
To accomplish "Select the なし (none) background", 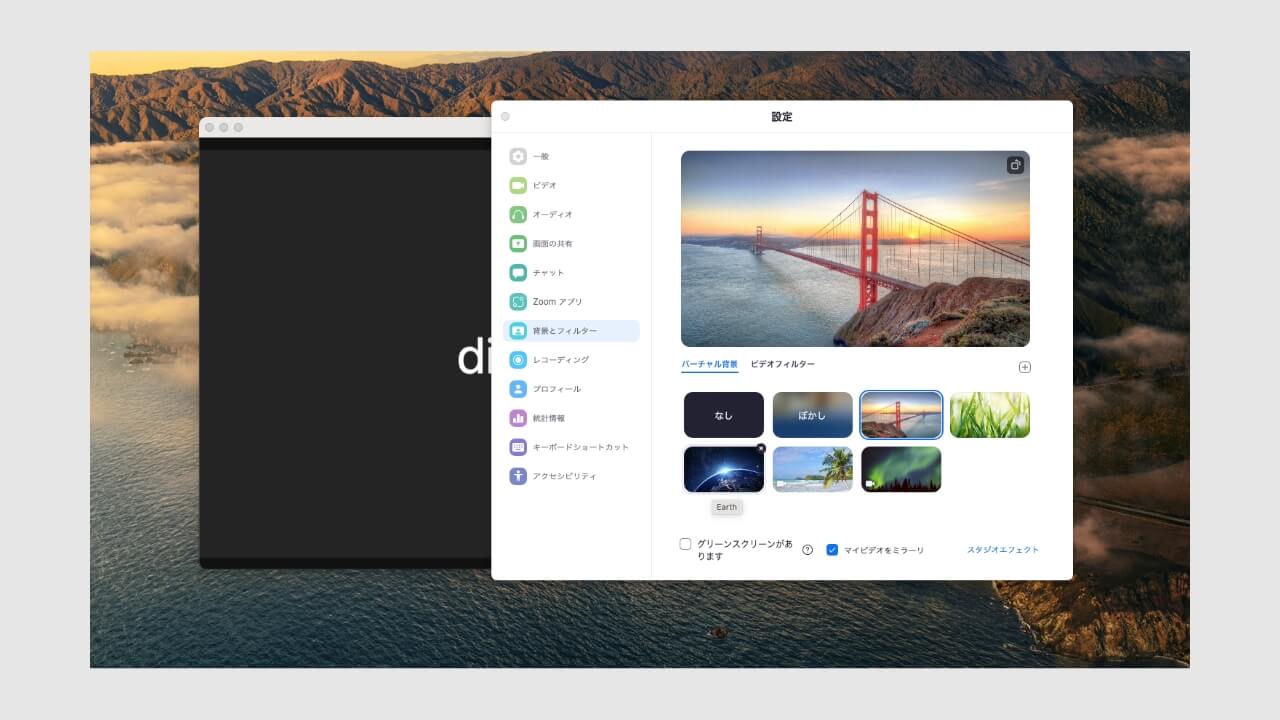I will click(x=724, y=415).
